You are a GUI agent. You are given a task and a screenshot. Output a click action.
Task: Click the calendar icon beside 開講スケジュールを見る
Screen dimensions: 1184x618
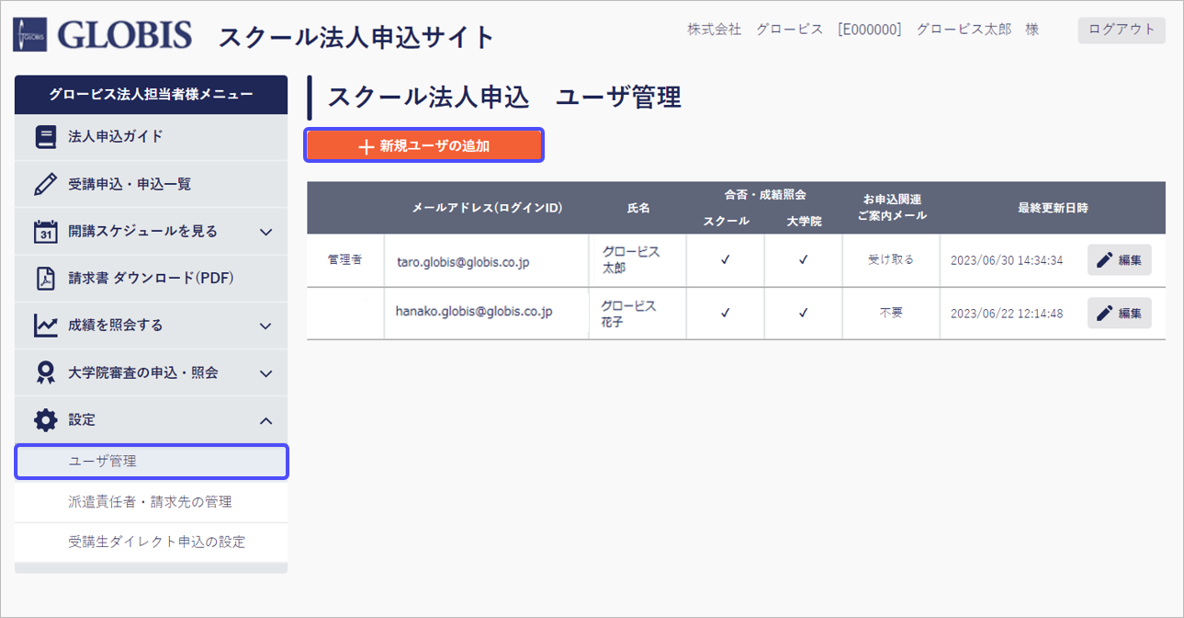(x=45, y=231)
